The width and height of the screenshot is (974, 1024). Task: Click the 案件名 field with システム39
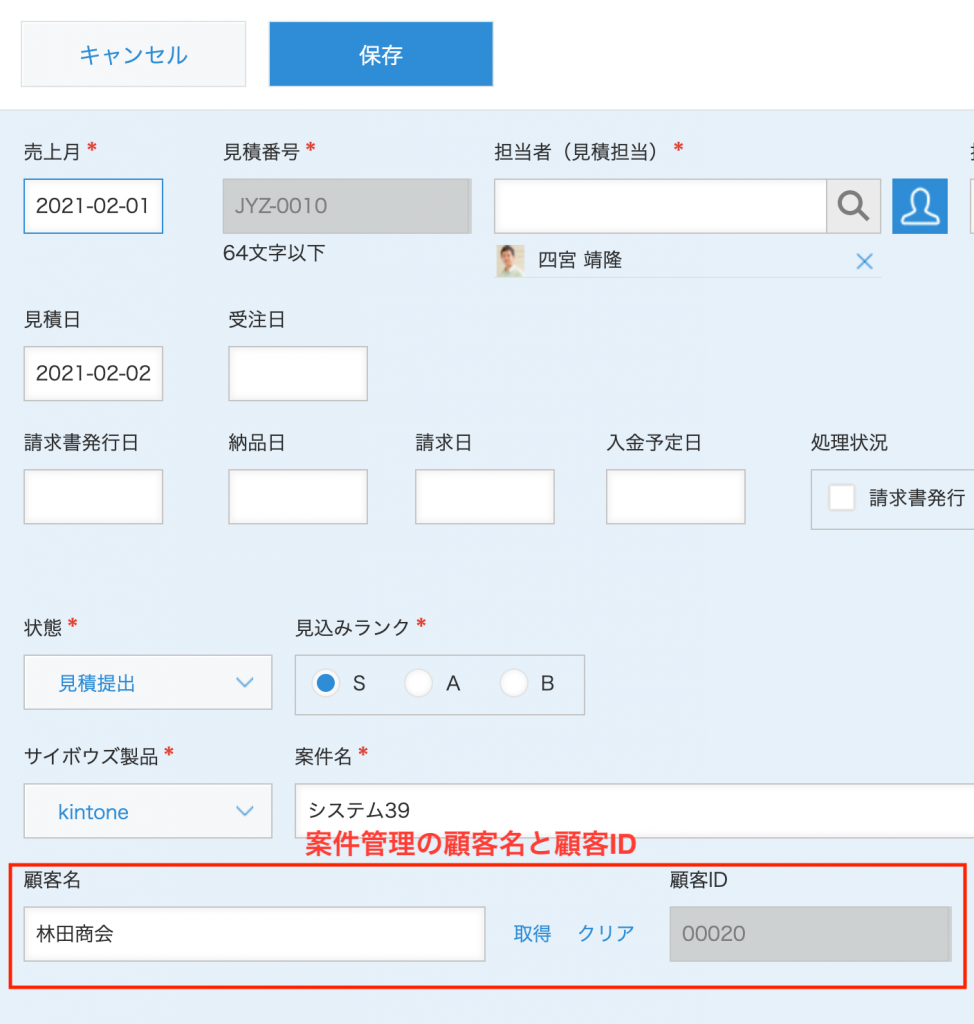(x=634, y=810)
